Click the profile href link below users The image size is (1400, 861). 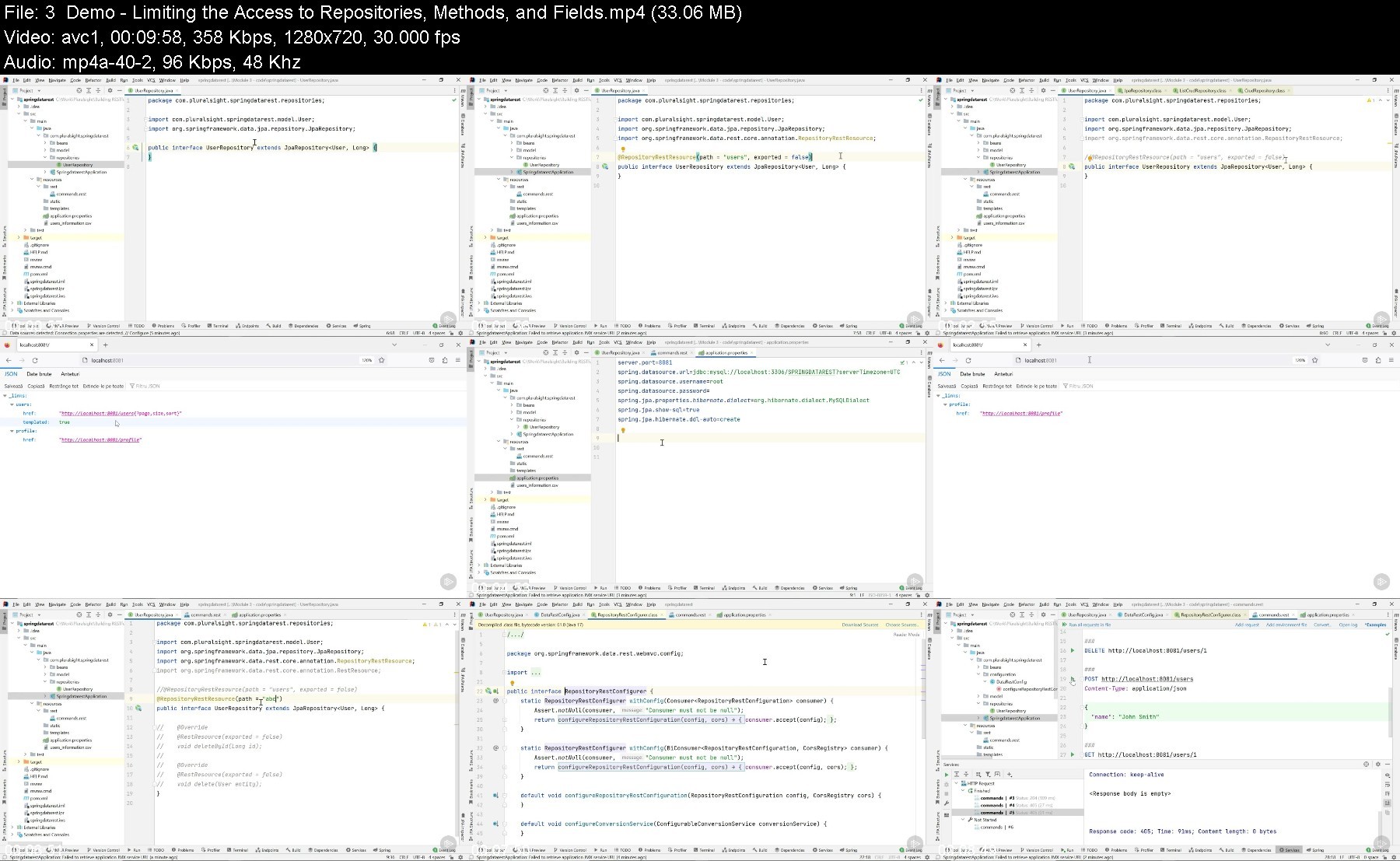pyautogui.click(x=100, y=439)
